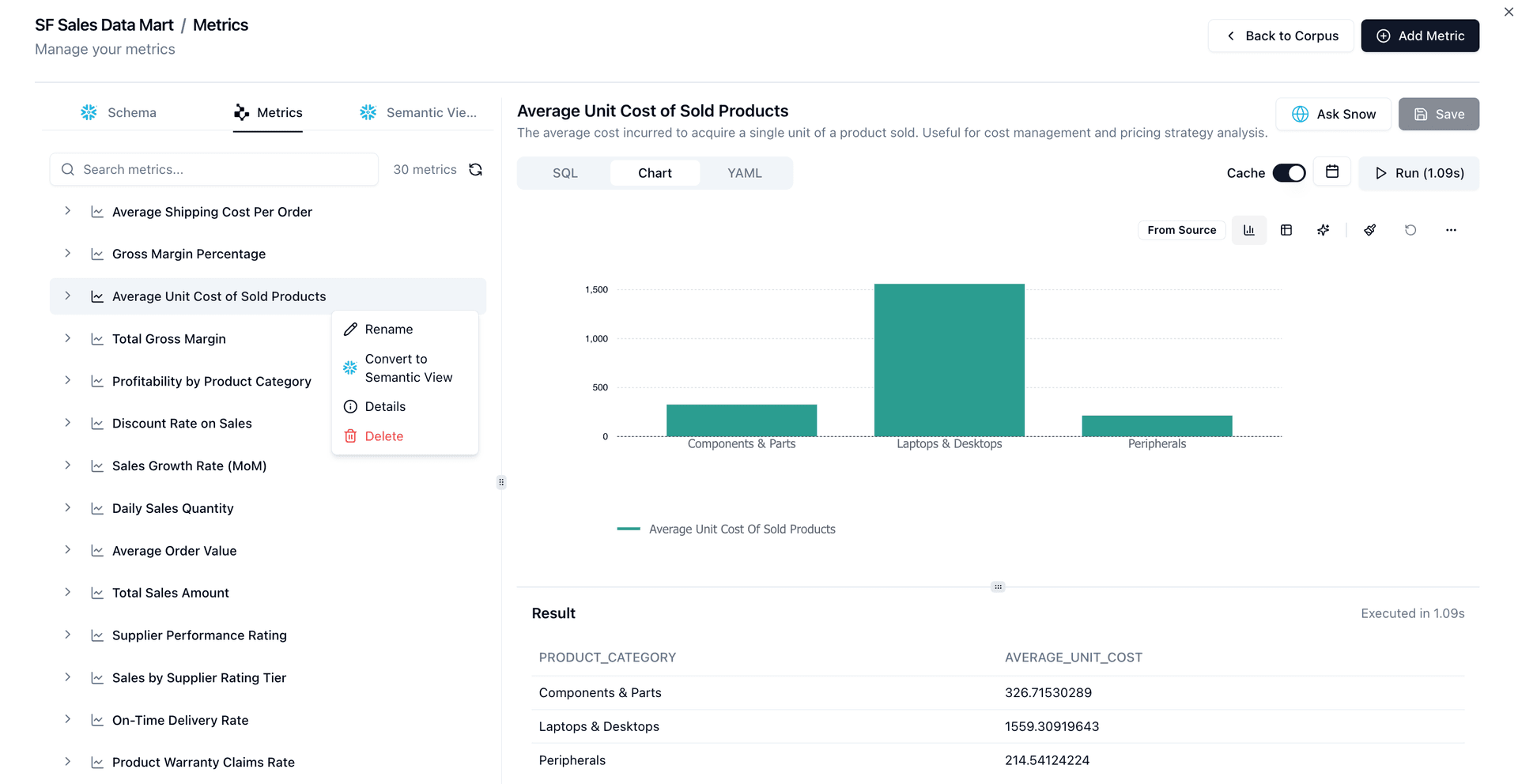Expand the Total Gross Margin metric
This screenshot has width=1518, height=784.
(x=68, y=338)
